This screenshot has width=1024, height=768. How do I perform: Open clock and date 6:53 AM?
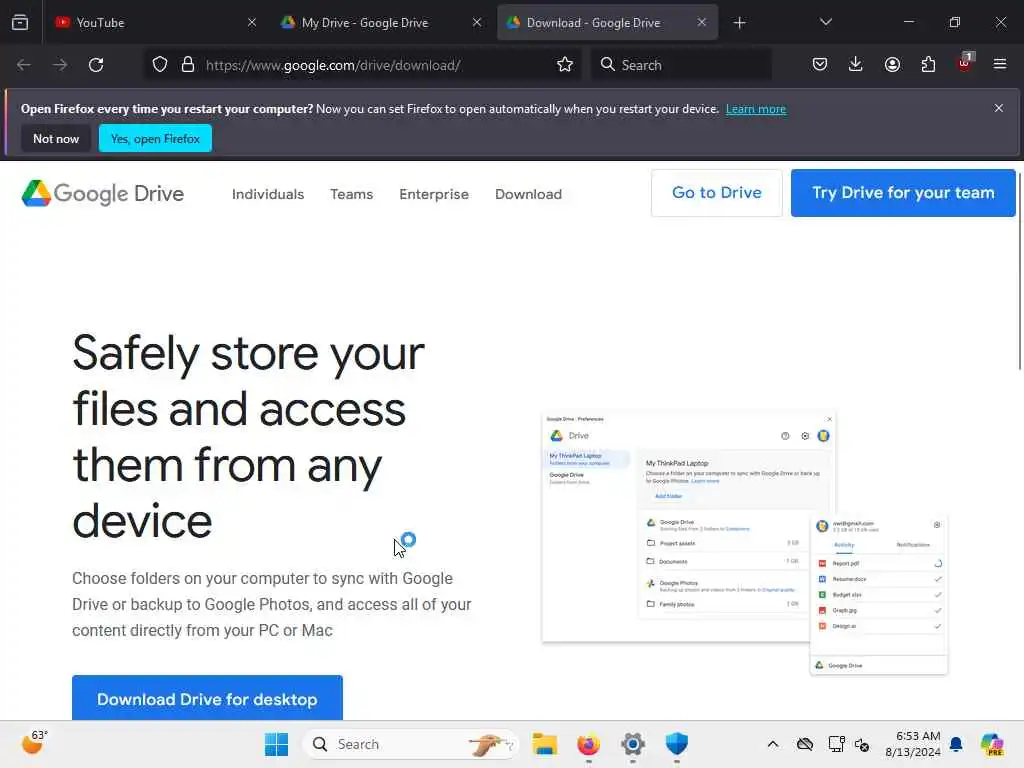tap(912, 744)
